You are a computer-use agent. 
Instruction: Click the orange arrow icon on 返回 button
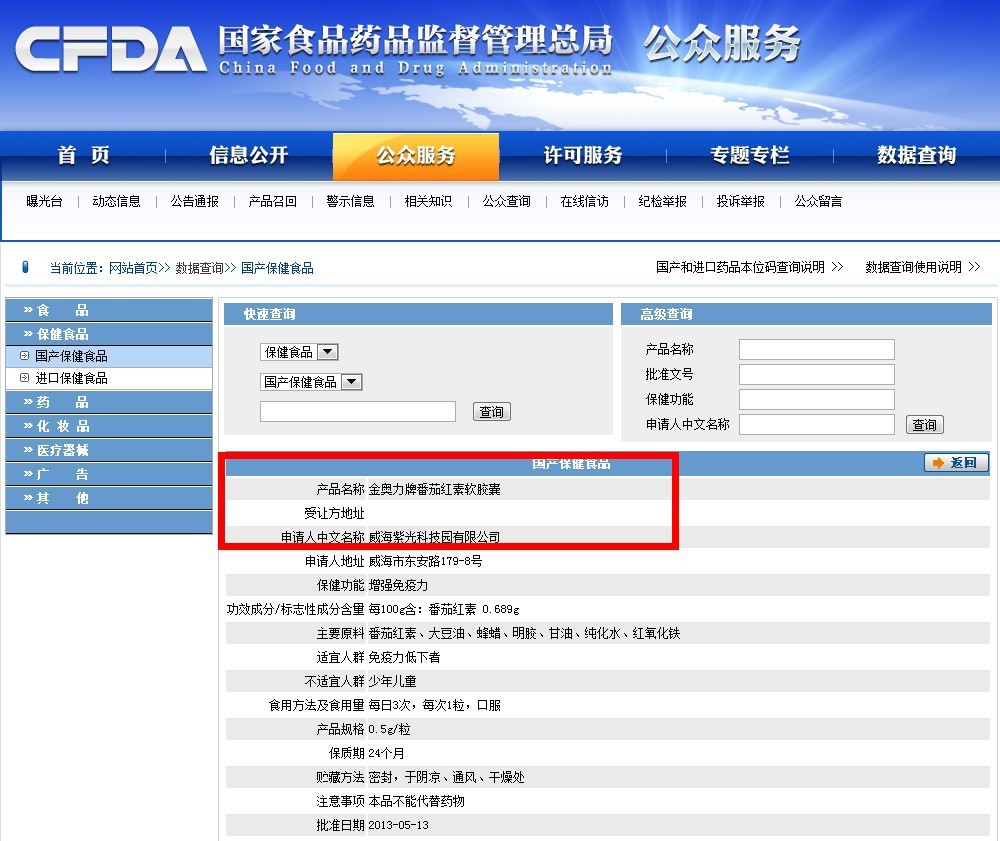pyautogui.click(x=938, y=463)
